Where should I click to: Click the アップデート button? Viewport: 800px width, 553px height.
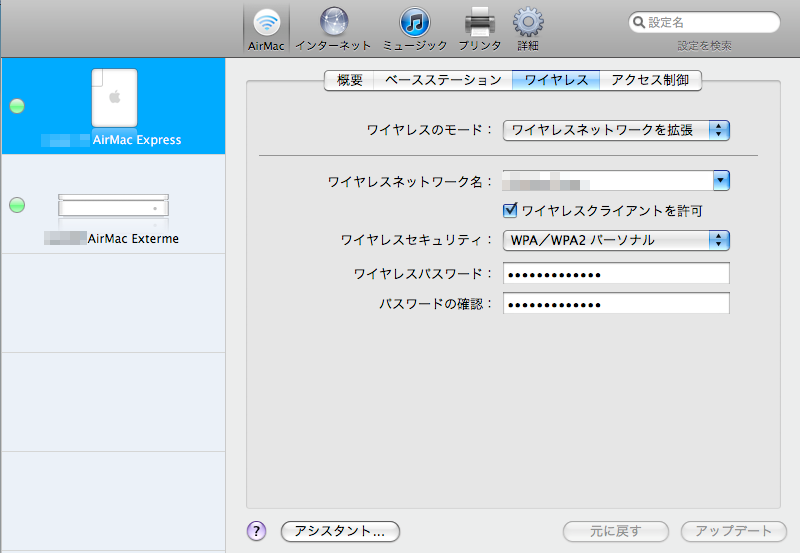[734, 531]
